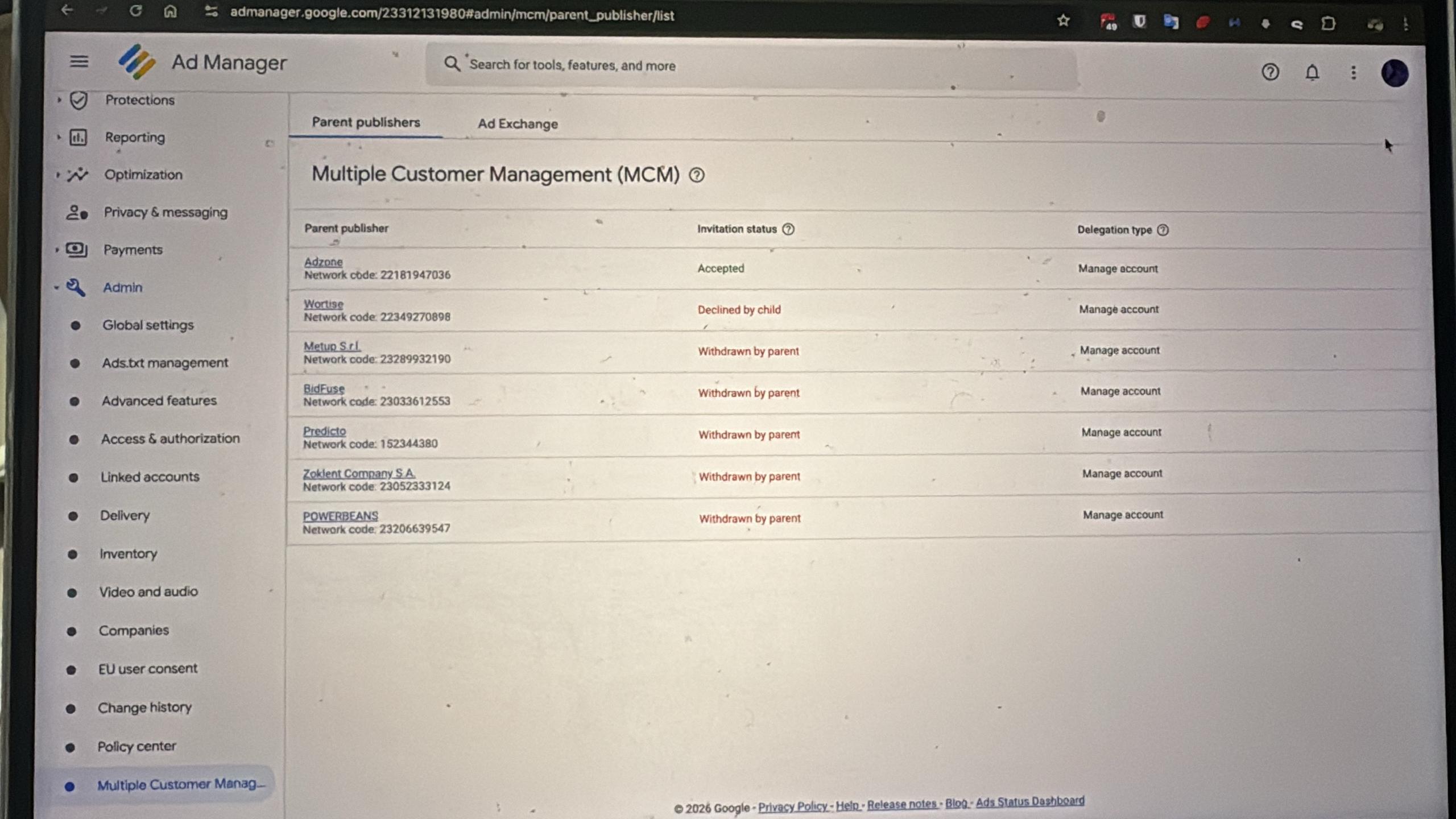Click the user profile avatar
Image resolution: width=1456 pixels, height=819 pixels.
point(1395,73)
